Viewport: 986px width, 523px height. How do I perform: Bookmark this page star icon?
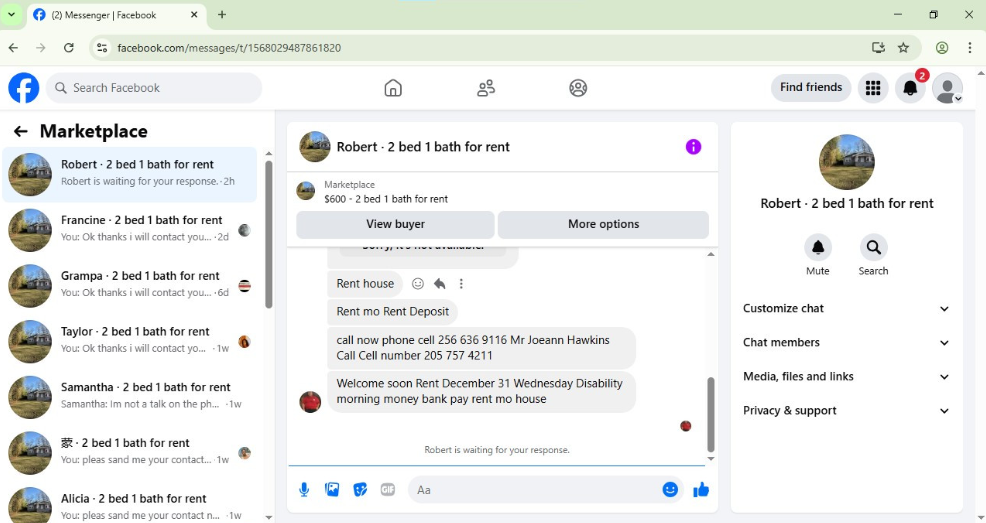(x=903, y=48)
